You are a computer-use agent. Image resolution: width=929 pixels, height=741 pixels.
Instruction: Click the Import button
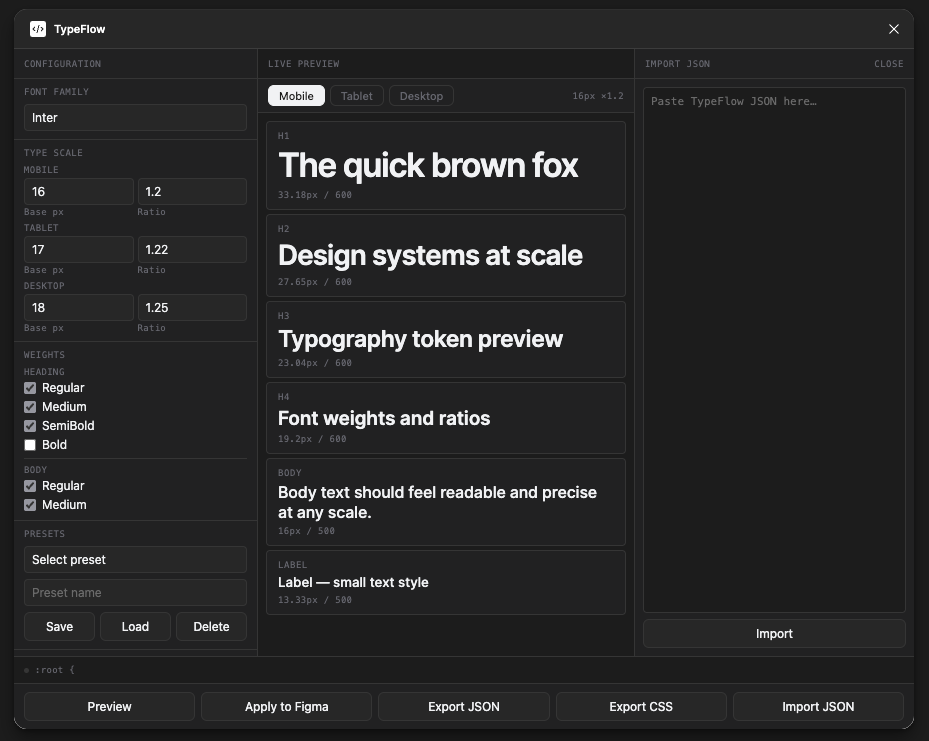point(774,634)
